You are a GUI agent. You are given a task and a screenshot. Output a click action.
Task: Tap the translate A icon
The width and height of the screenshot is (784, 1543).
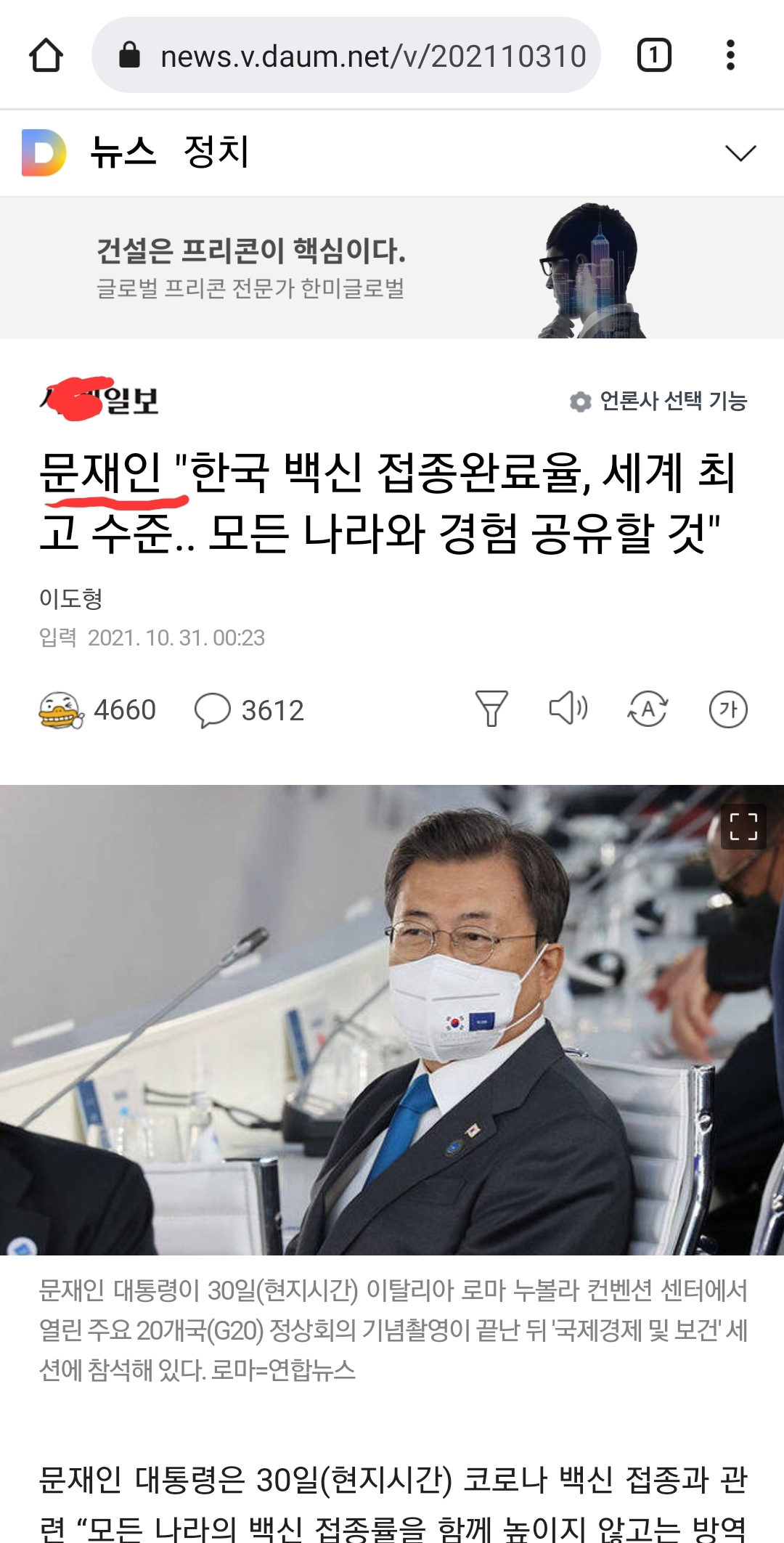pos(648,709)
